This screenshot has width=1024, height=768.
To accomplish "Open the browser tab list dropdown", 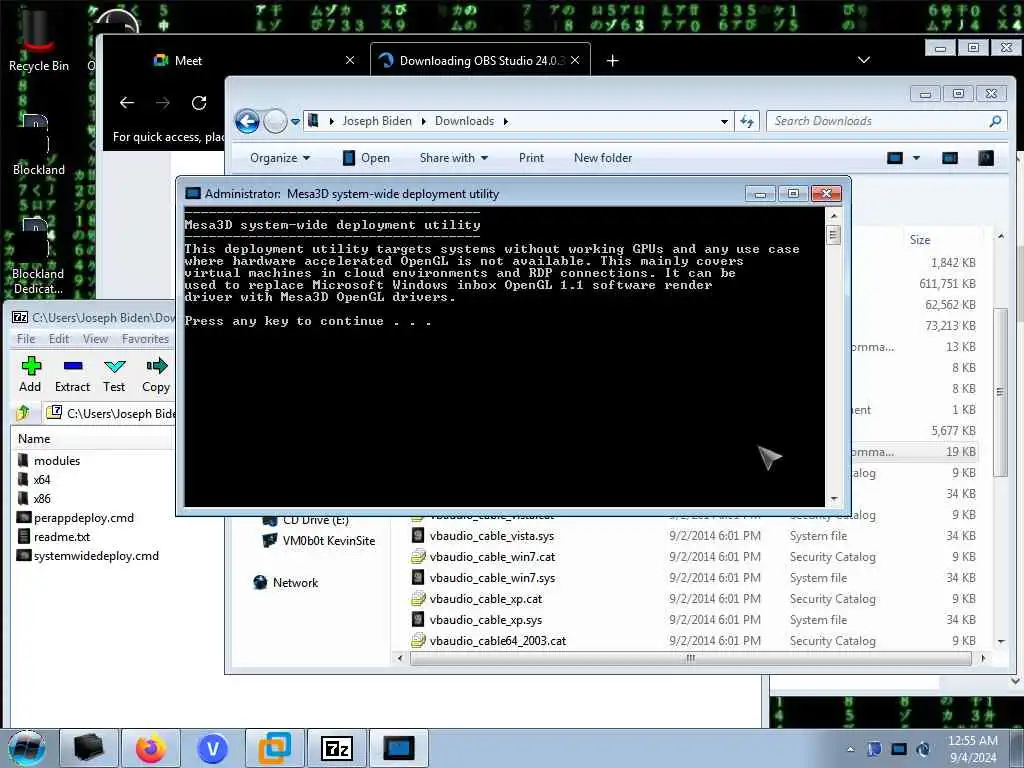I will (x=863, y=60).
